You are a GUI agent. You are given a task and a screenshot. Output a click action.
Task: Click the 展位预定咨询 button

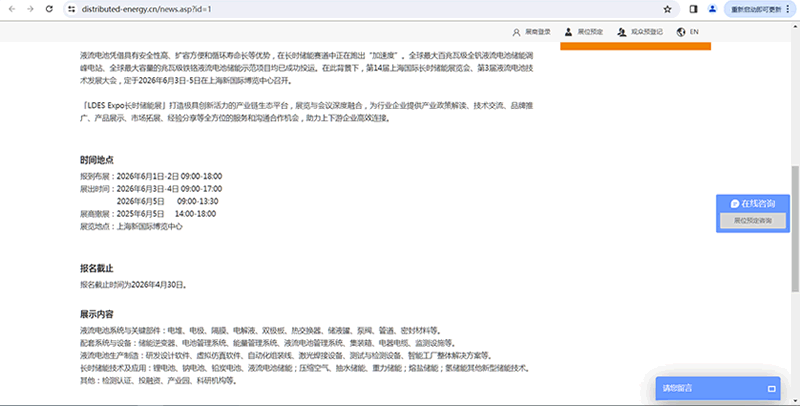(x=753, y=219)
